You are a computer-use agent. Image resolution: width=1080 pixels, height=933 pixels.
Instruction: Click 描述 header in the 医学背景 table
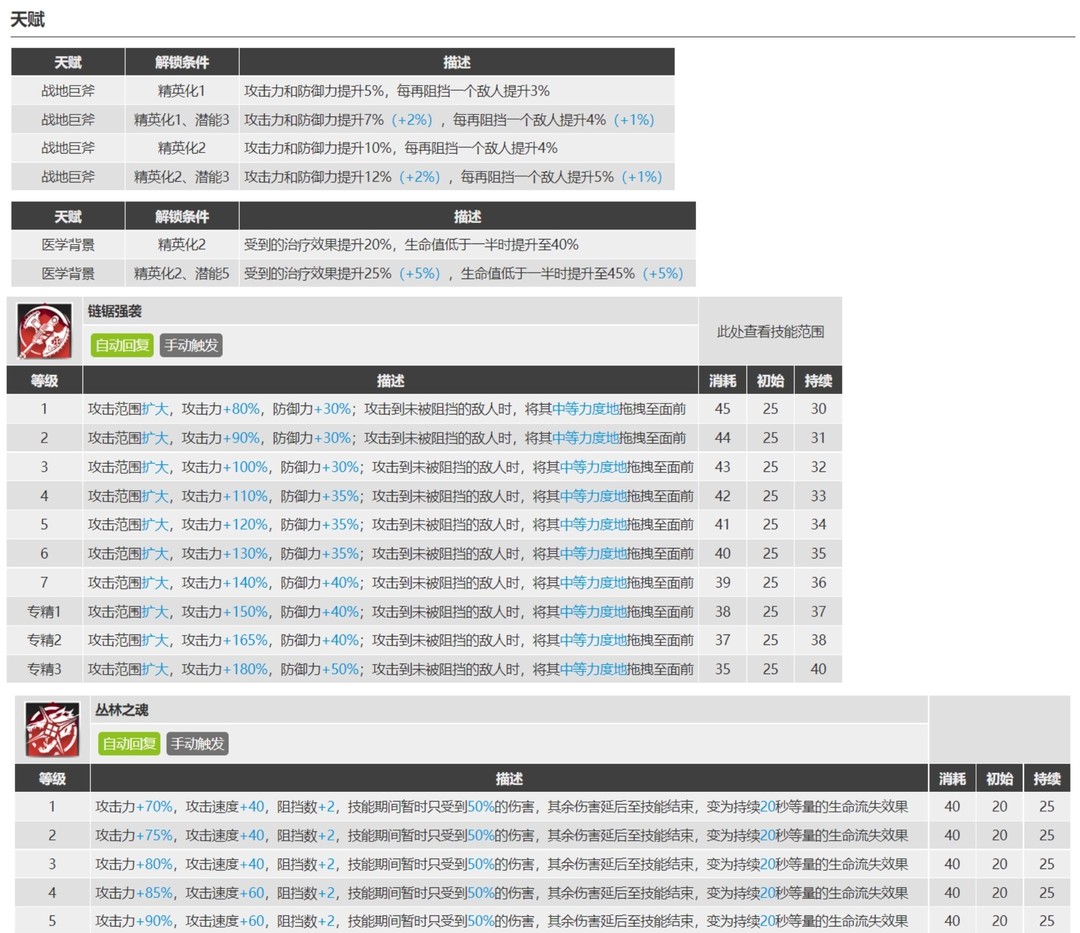click(x=467, y=216)
